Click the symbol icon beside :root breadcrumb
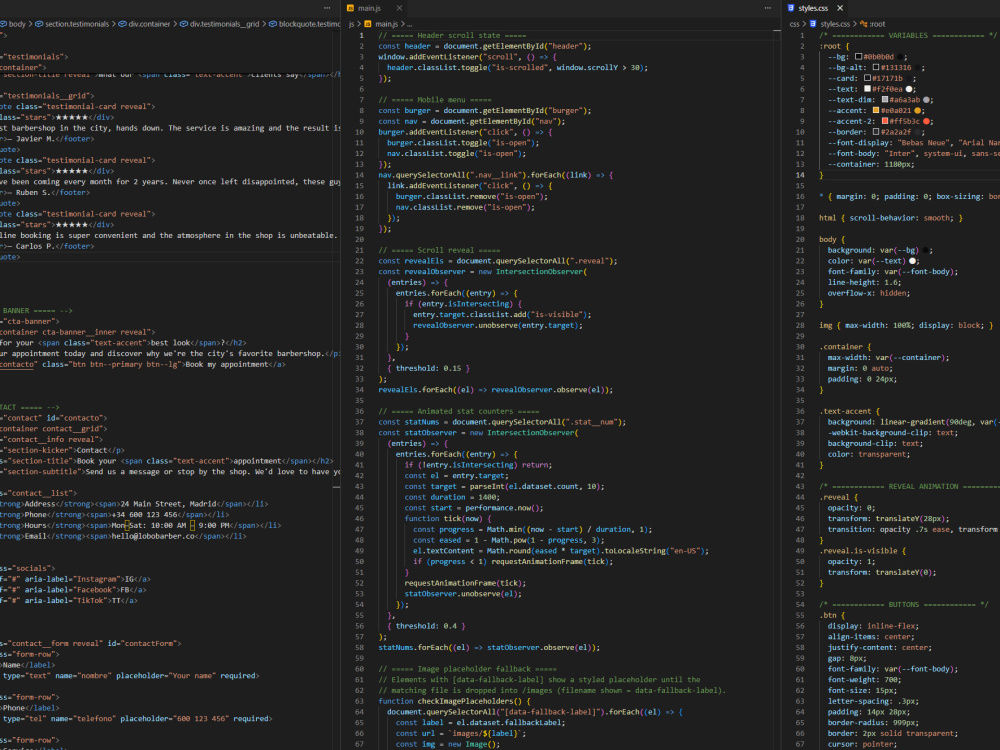 pyautogui.click(x=863, y=24)
